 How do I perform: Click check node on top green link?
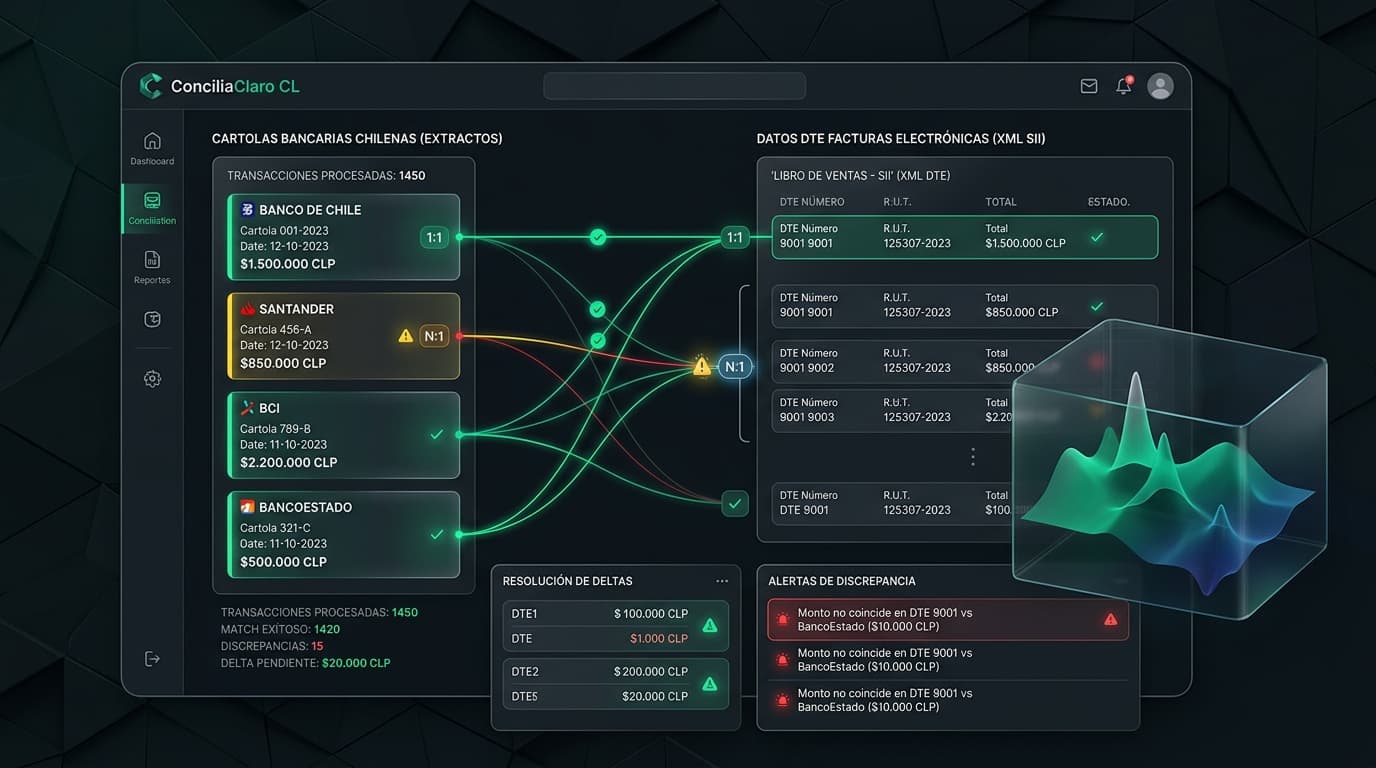pos(597,237)
